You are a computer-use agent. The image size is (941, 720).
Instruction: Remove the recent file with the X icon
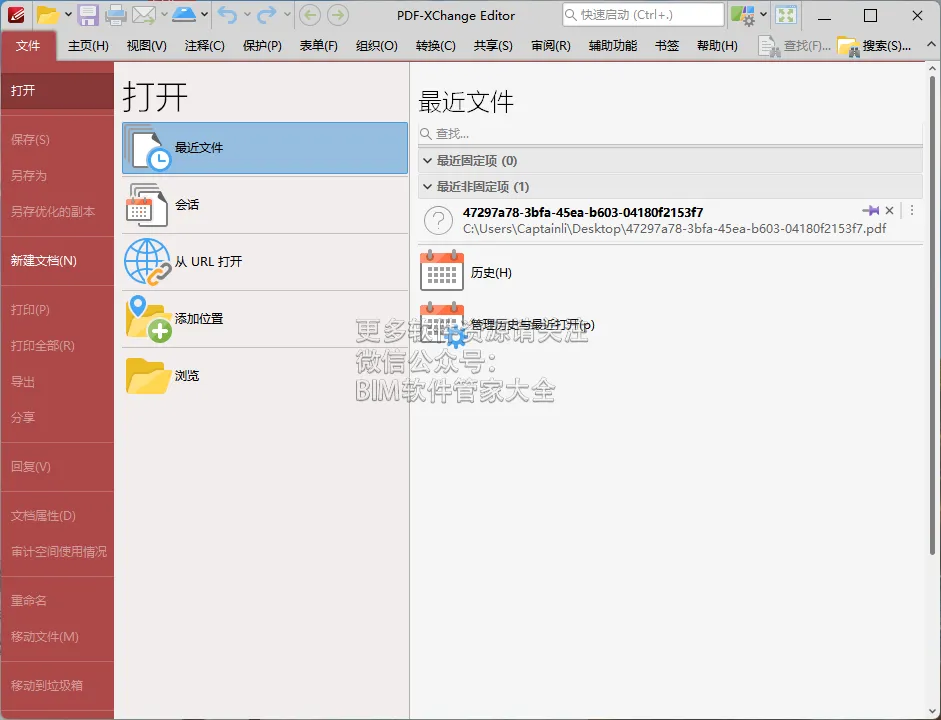pos(889,211)
